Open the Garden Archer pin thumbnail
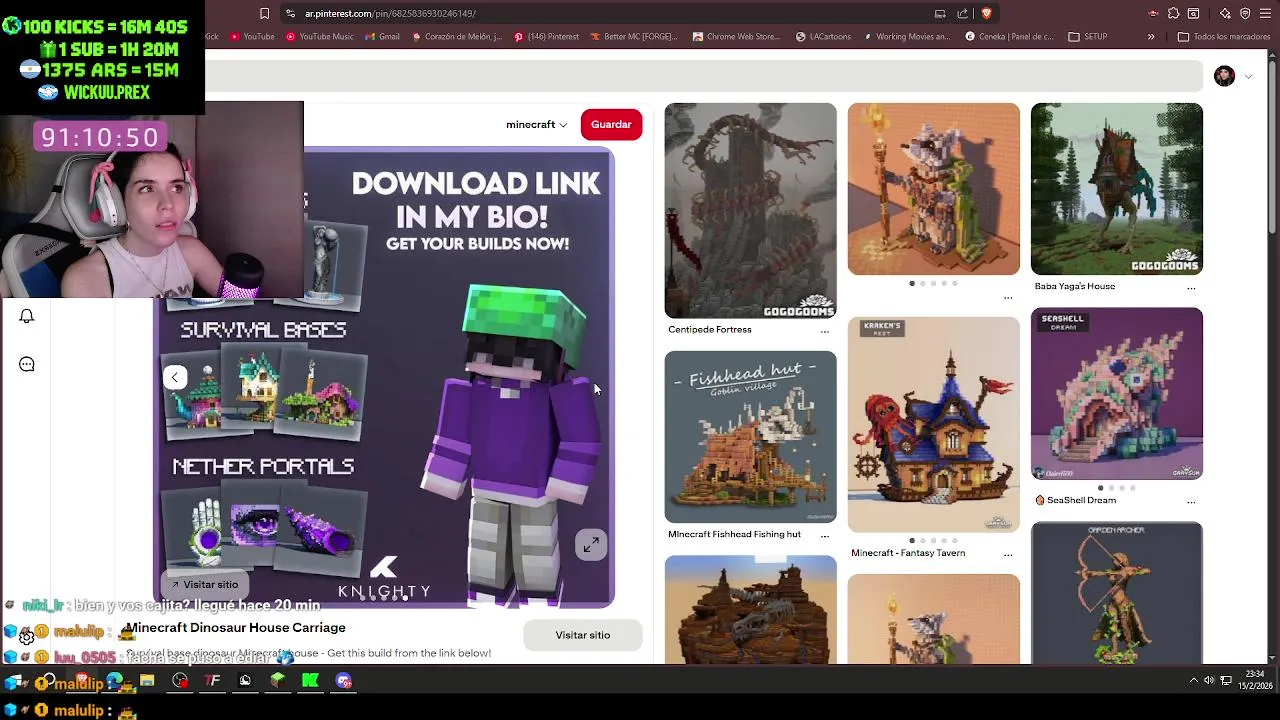 tap(1117, 592)
